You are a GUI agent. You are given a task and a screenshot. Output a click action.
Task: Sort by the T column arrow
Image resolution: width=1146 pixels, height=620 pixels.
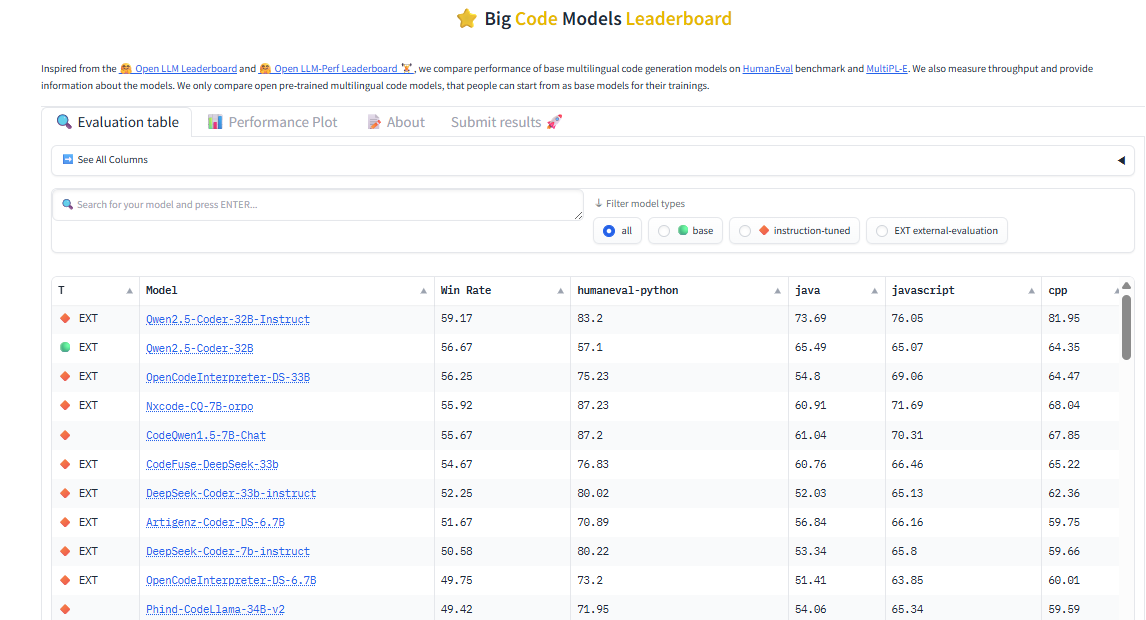(129, 291)
